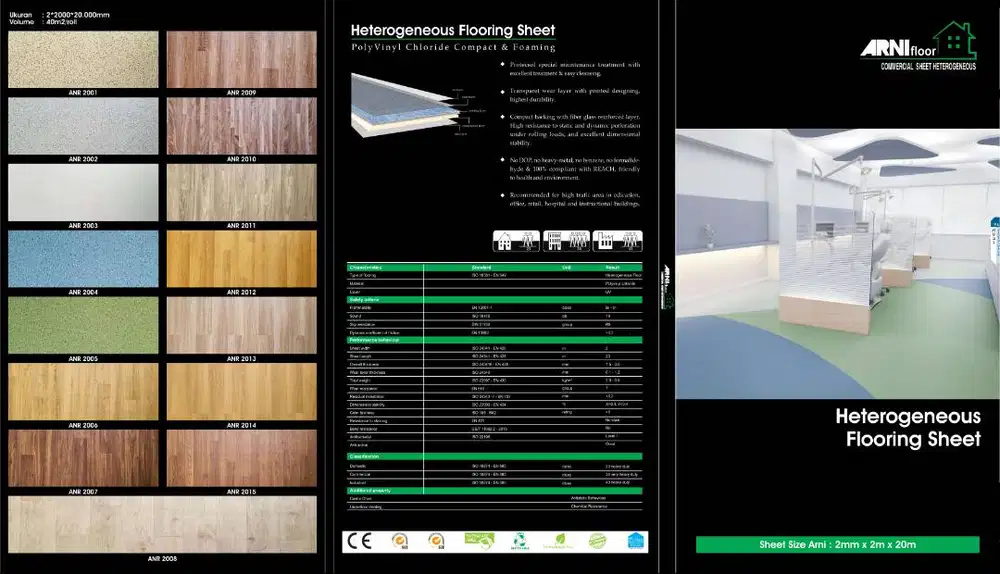Image resolution: width=1000 pixels, height=574 pixels.
Task: Select the ANR 2004 blue swatch
Action: 83,259
